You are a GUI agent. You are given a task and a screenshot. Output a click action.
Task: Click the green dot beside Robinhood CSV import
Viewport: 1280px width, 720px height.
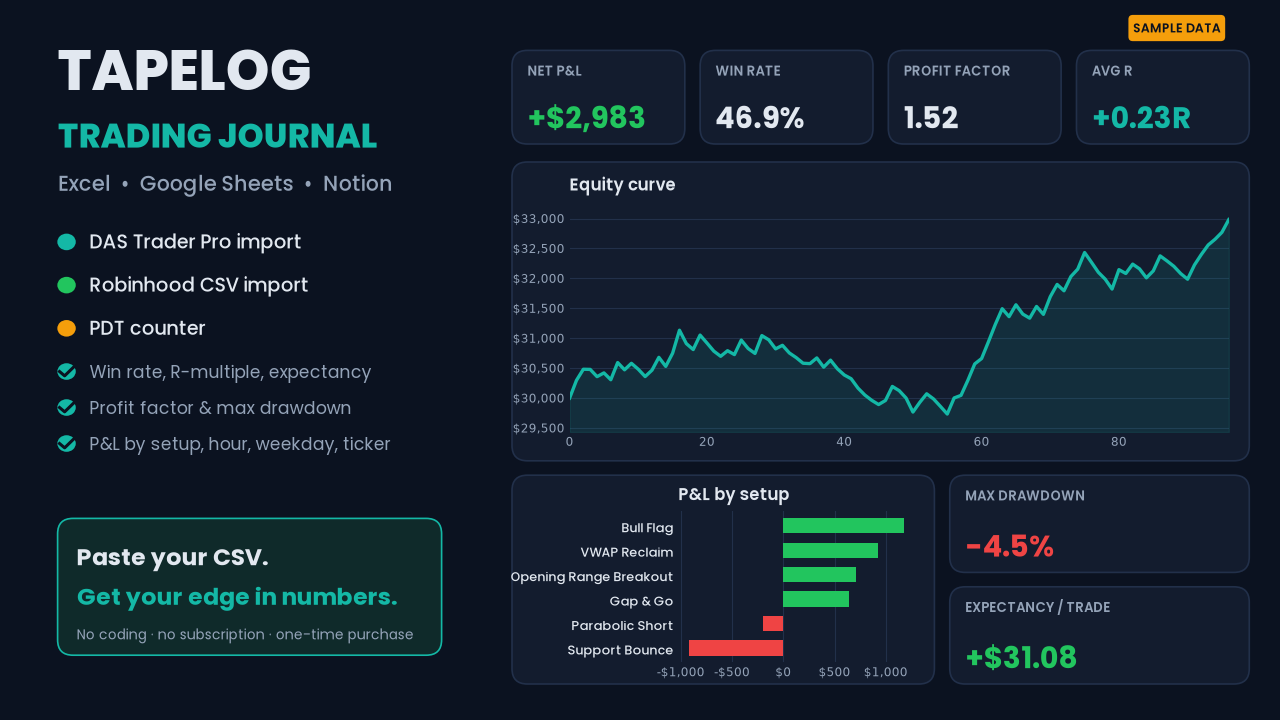67,285
